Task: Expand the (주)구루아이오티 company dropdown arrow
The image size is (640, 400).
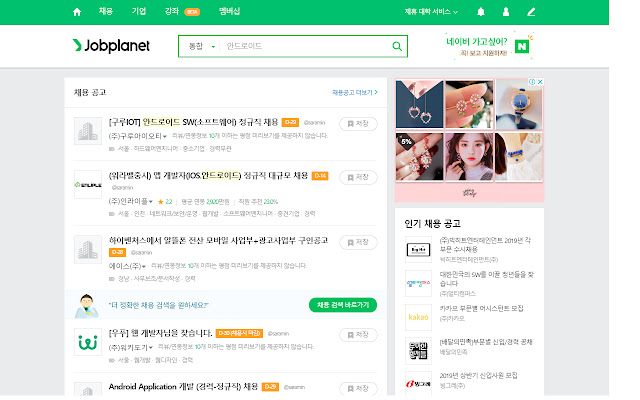Action: click(x=164, y=136)
